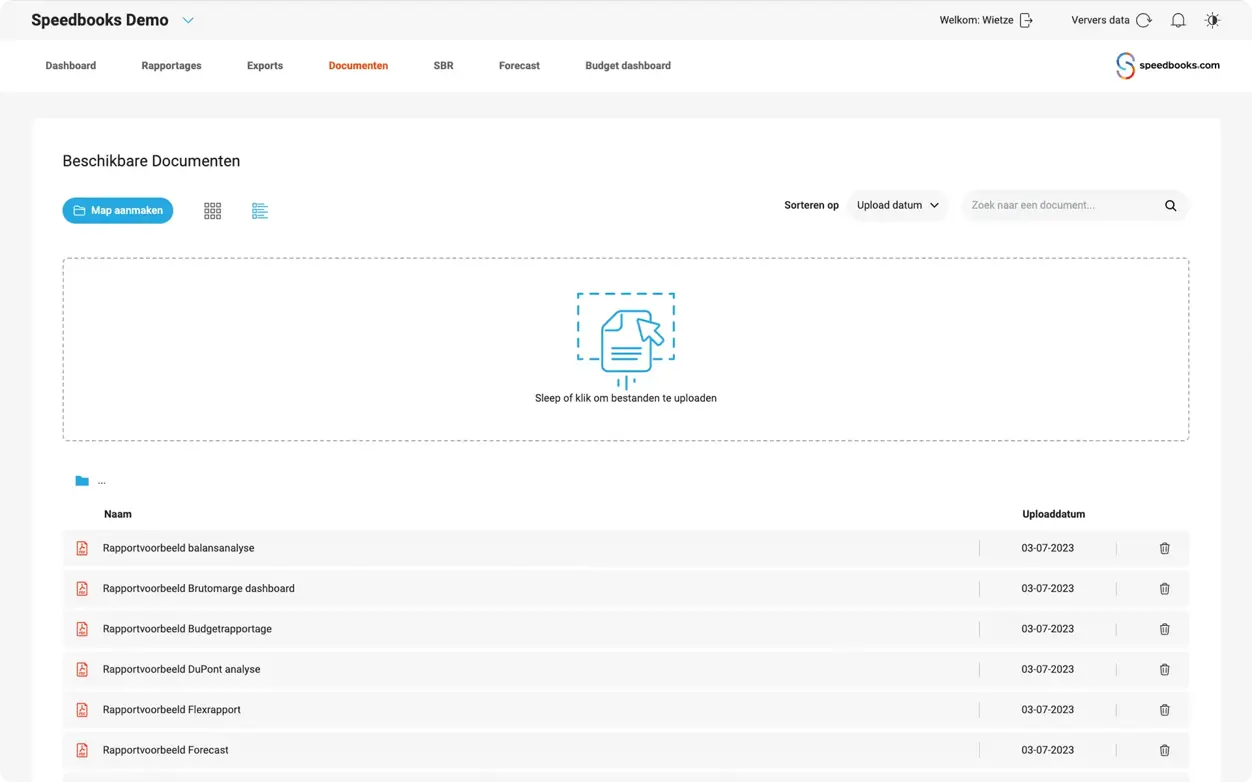1252x782 pixels.
Task: Click the Map aanmaken button
Action: (x=118, y=211)
